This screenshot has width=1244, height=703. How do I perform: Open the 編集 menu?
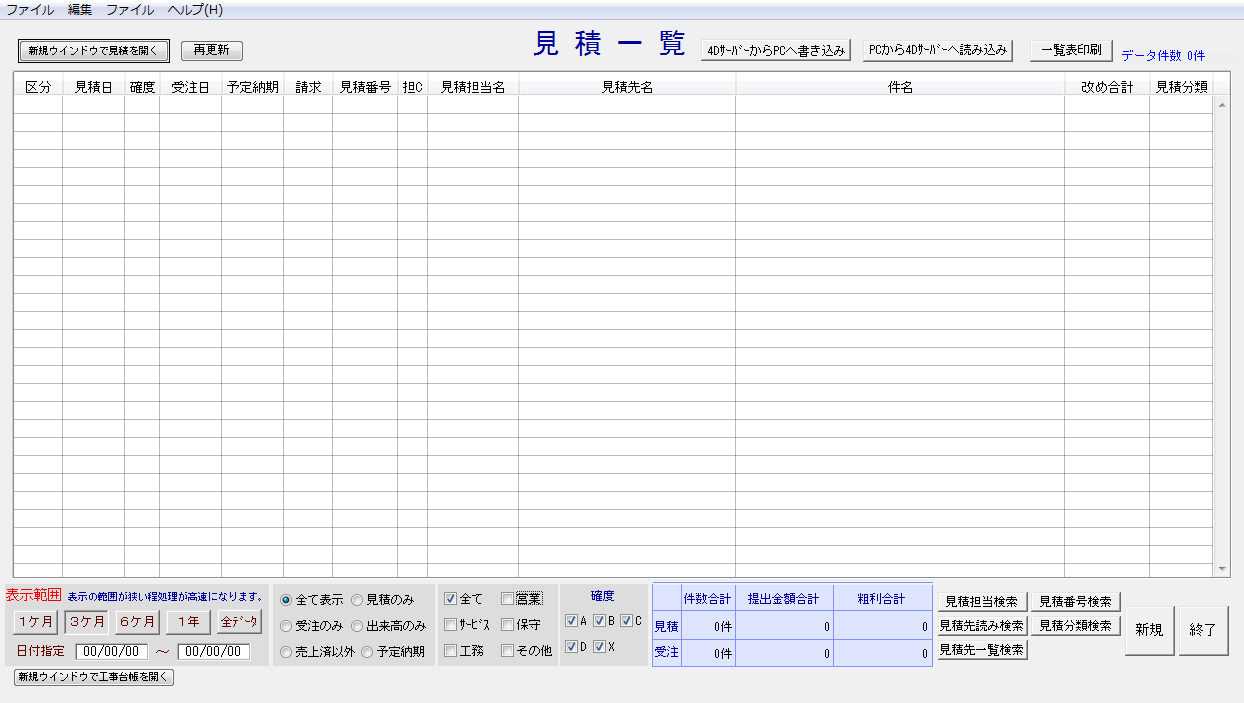[x=80, y=10]
